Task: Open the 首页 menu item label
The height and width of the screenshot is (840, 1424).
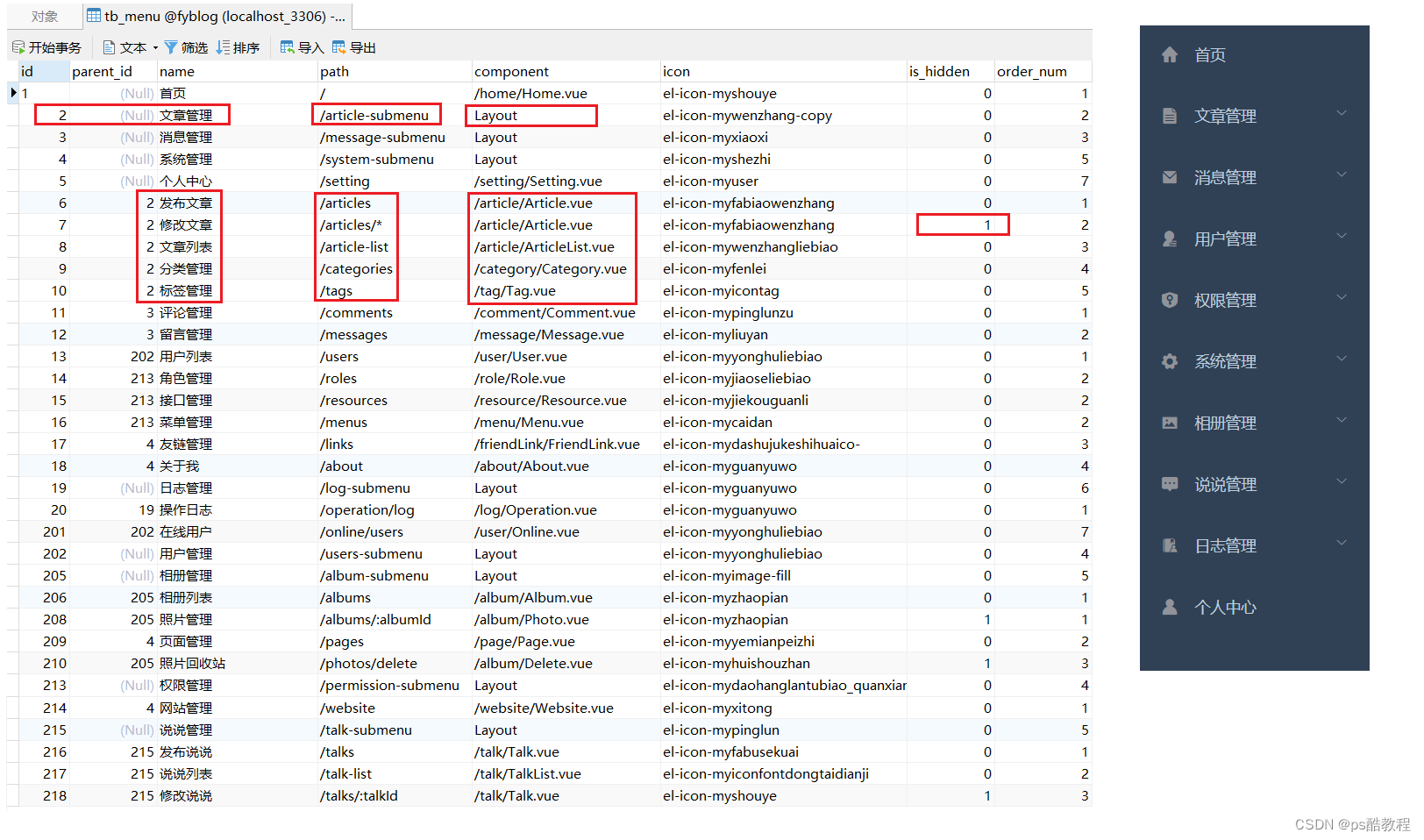Action: coord(1210,55)
